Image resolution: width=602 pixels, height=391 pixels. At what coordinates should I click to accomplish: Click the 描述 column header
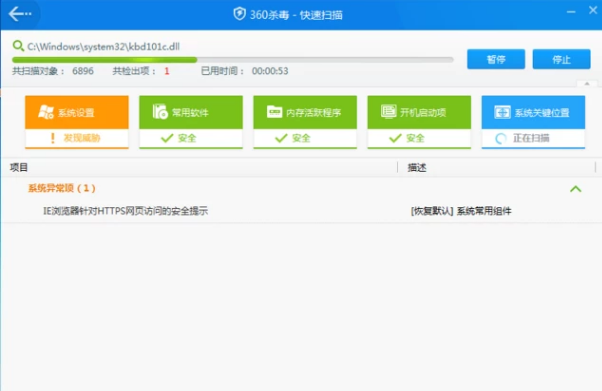(x=417, y=167)
